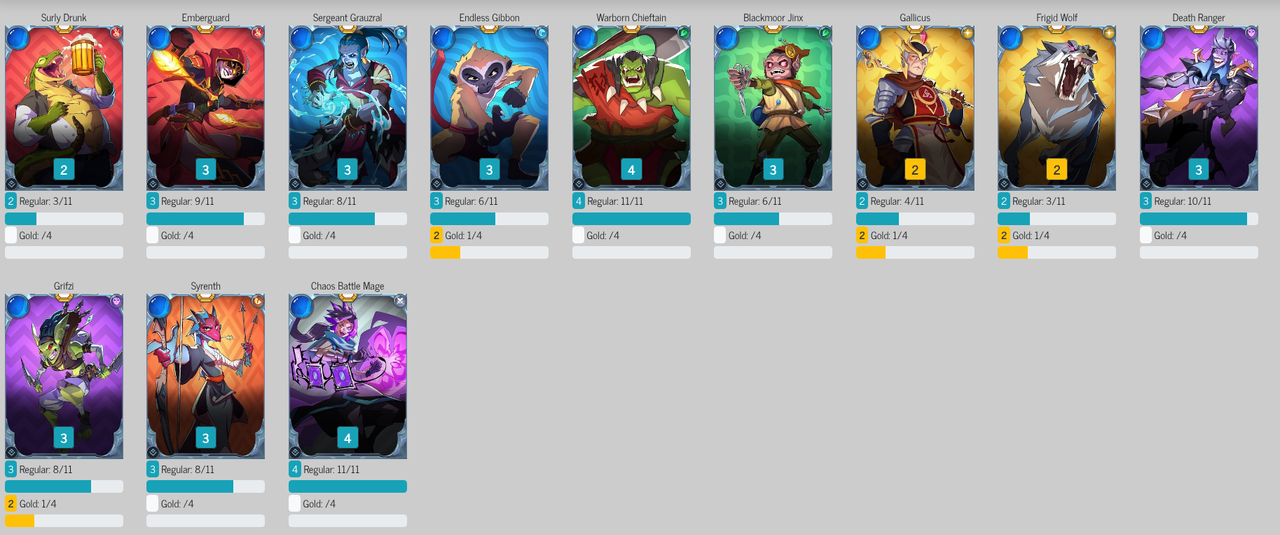Click the Blackmoor Jinx card title
Viewport: 1280px width, 535px height.
click(x=773, y=17)
